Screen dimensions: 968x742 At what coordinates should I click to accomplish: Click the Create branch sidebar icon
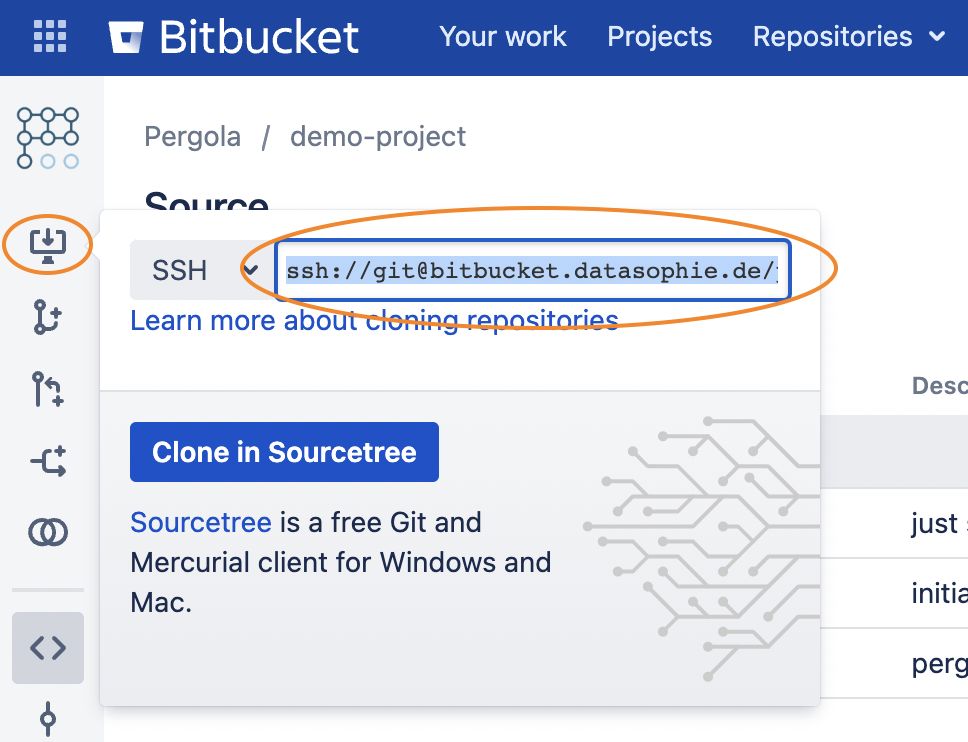pos(48,317)
